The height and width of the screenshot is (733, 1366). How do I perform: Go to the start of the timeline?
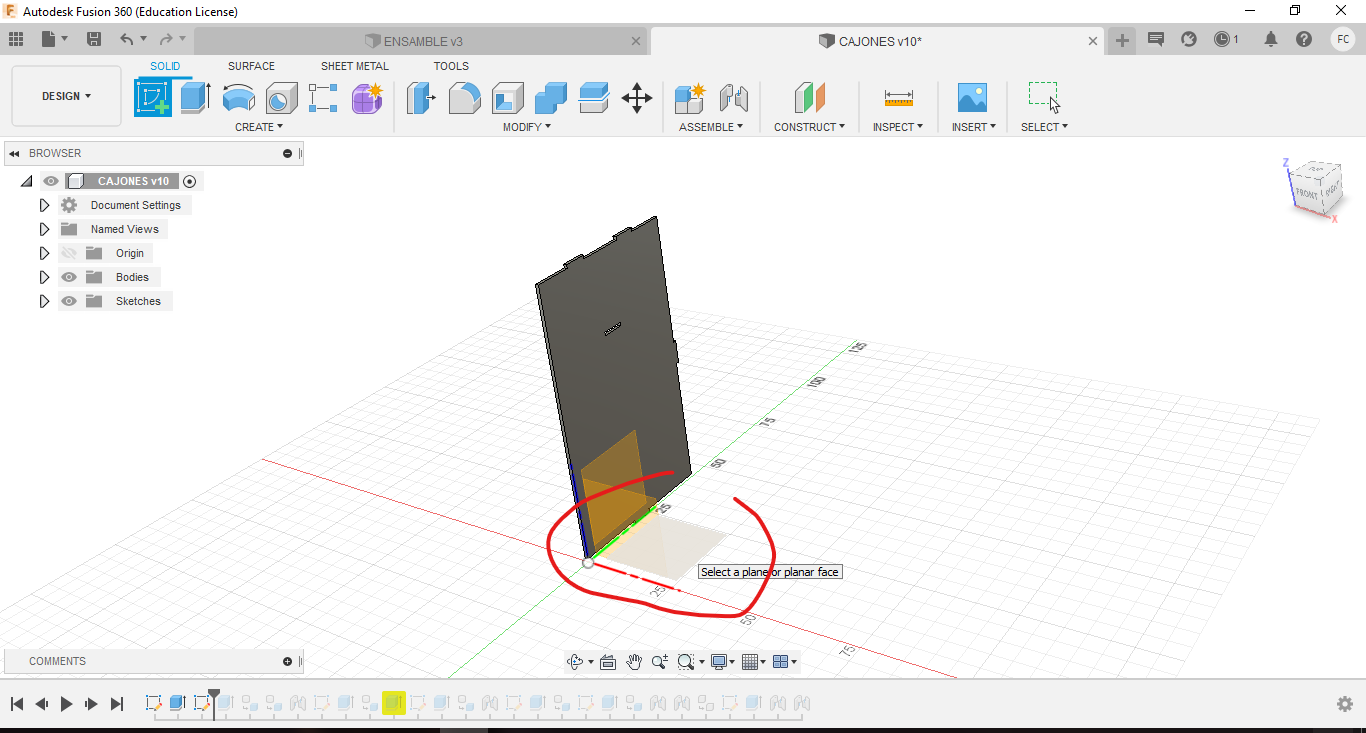click(x=17, y=704)
